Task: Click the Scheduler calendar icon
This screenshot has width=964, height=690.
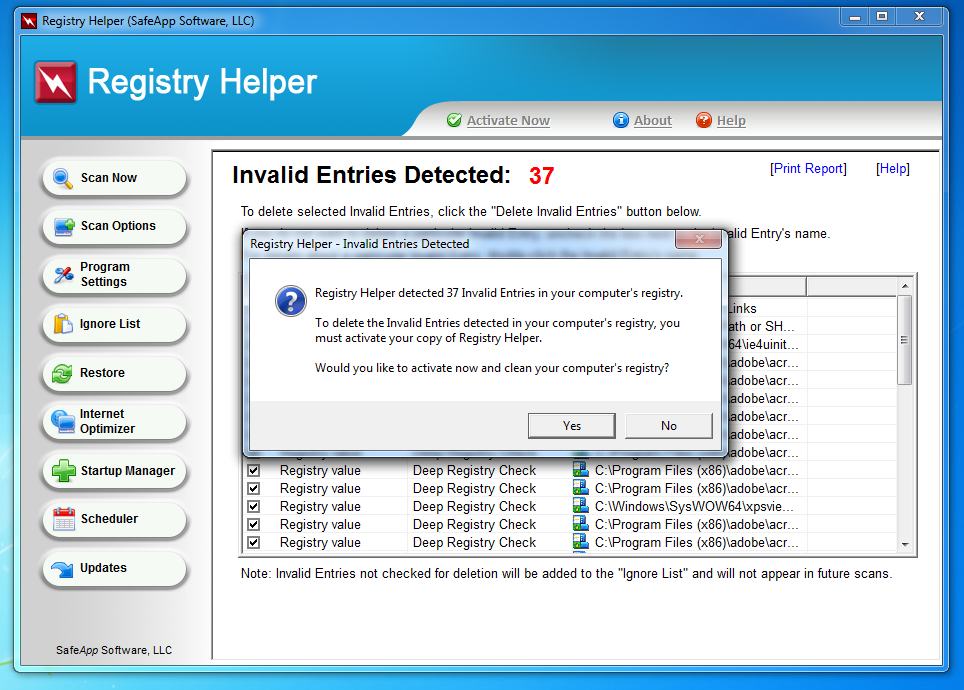Action: point(64,519)
